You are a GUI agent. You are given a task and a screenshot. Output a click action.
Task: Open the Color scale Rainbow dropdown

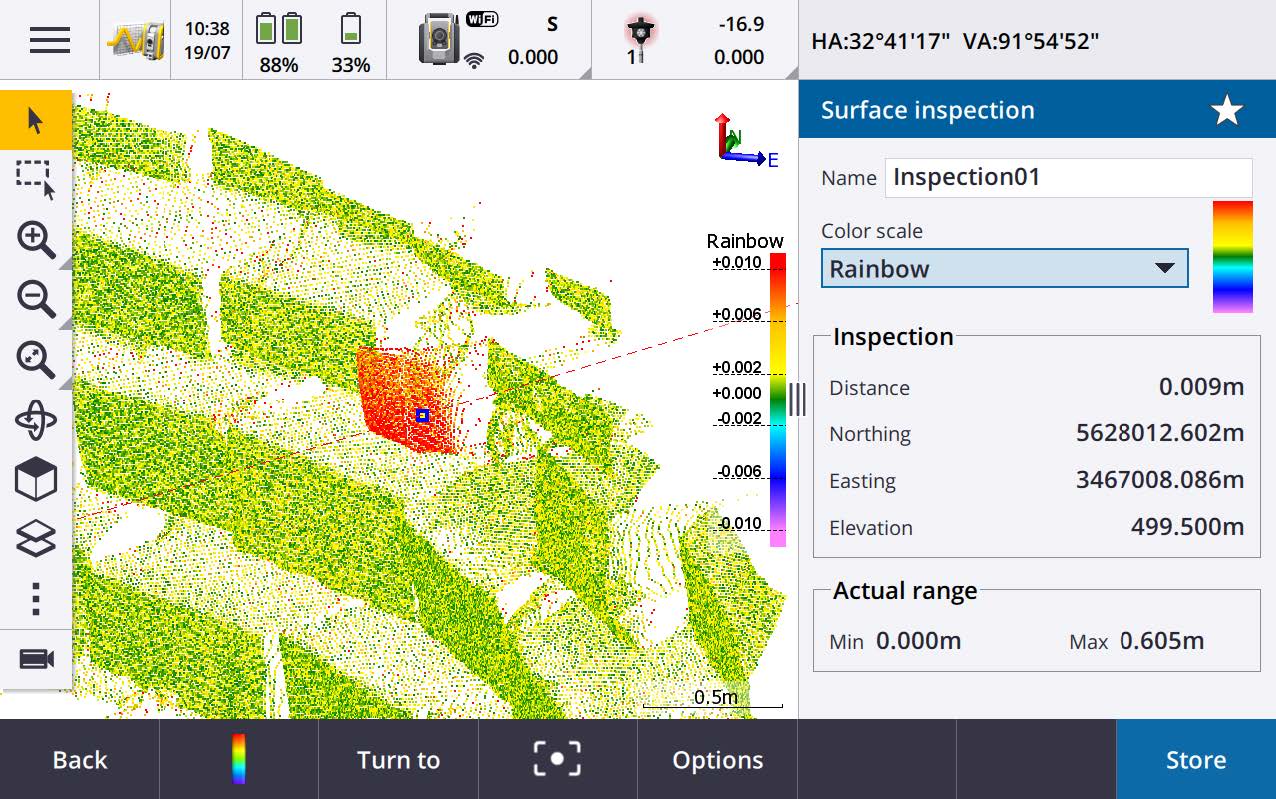coord(1004,269)
